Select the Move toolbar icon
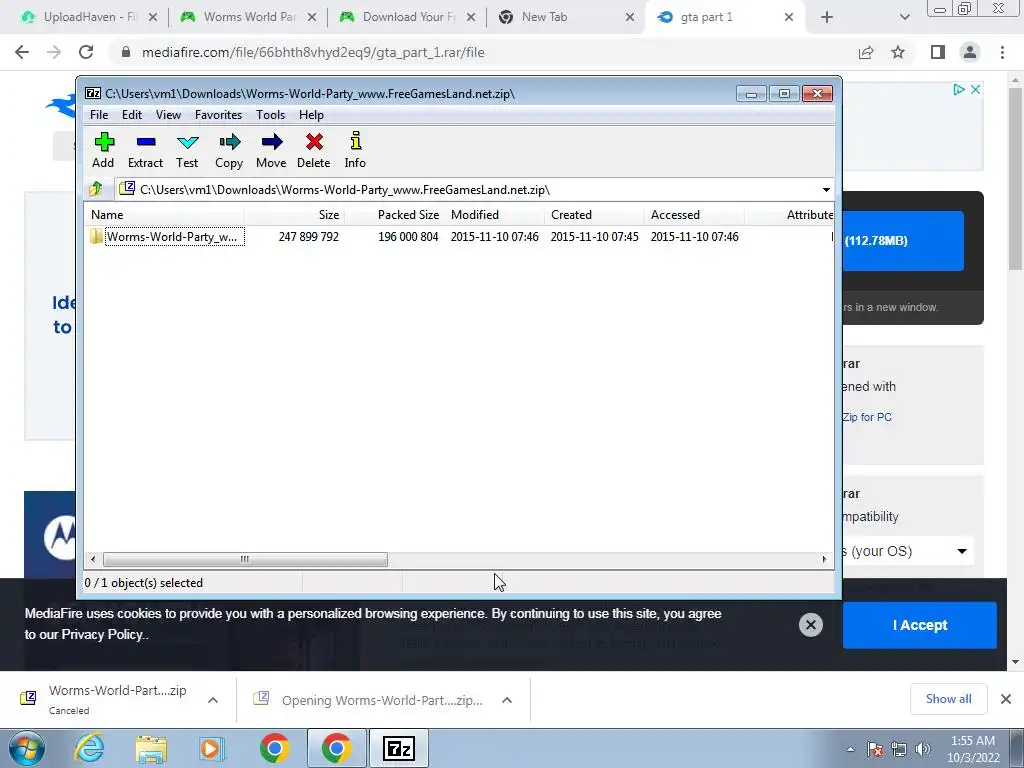1024x768 pixels. point(271,150)
